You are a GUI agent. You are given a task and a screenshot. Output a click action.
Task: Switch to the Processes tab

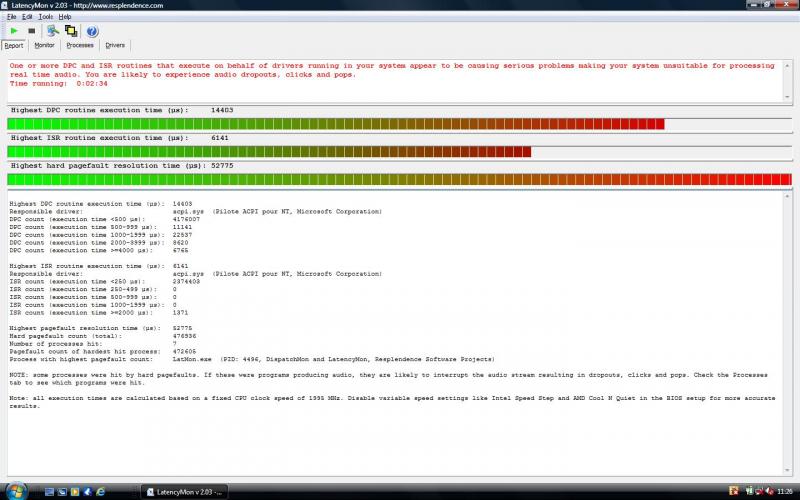click(x=80, y=45)
